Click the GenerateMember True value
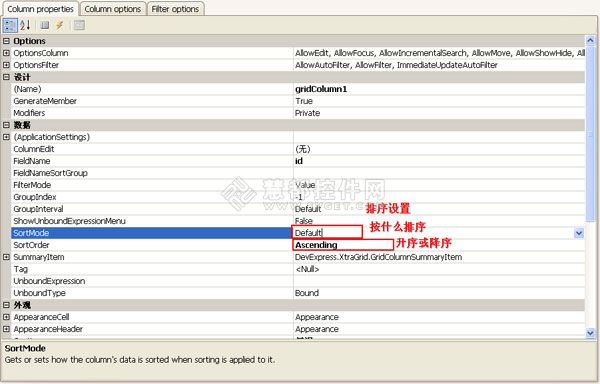 304,101
